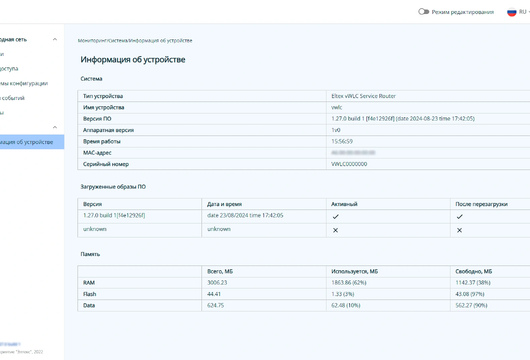The height and width of the screenshot is (360, 530).
Task: Click the Серийный номер row label
Action: [x=106, y=164]
